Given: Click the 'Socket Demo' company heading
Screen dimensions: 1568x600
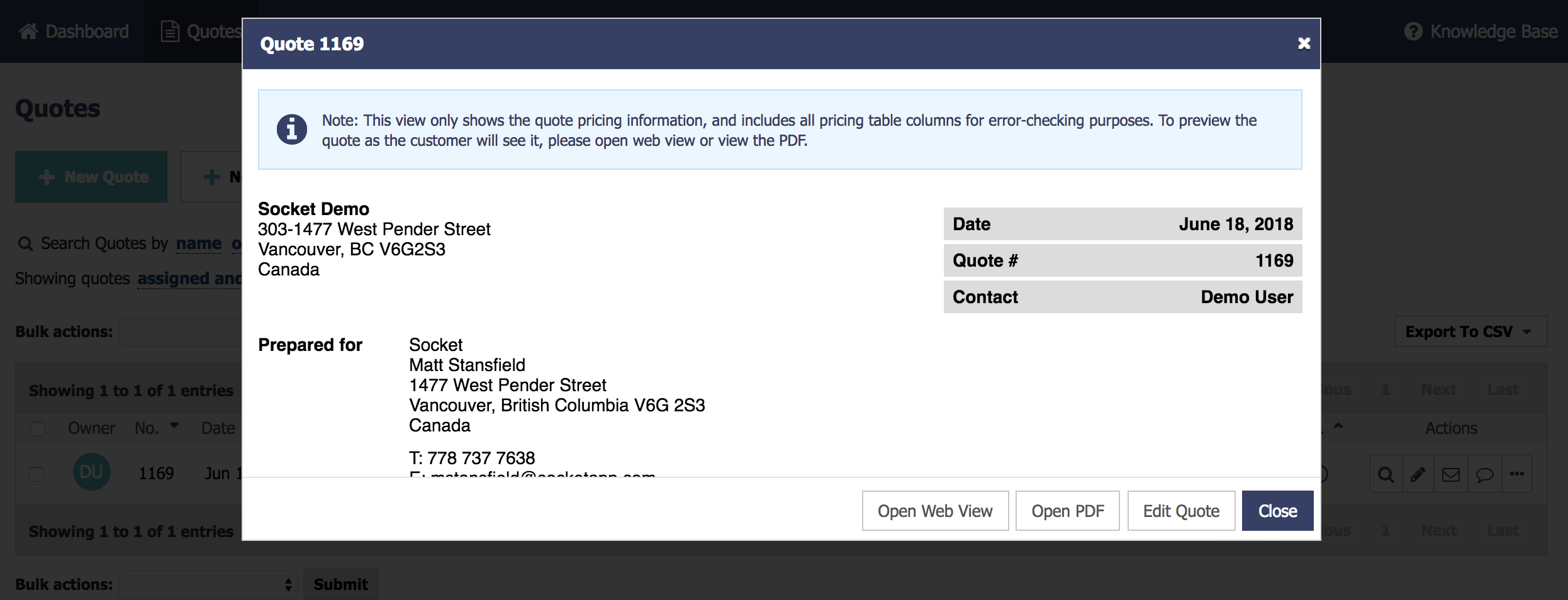Looking at the screenshot, I should click(313, 209).
